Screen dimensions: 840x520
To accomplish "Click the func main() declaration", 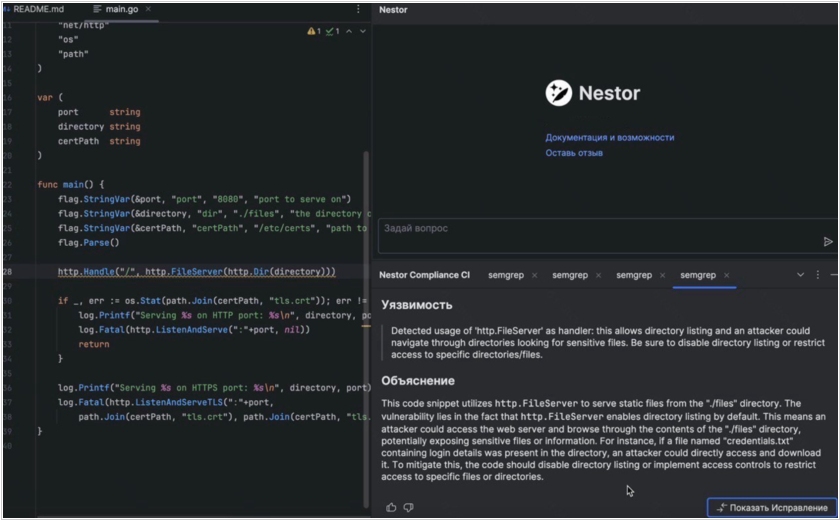I will pyautogui.click(x=71, y=185).
